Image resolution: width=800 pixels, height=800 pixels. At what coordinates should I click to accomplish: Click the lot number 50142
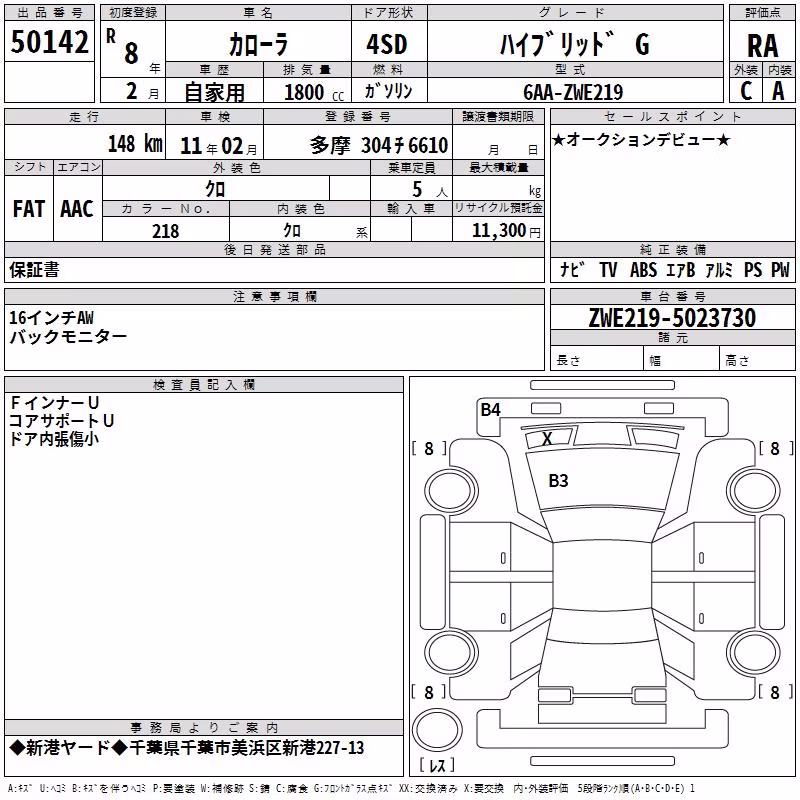coord(49,42)
